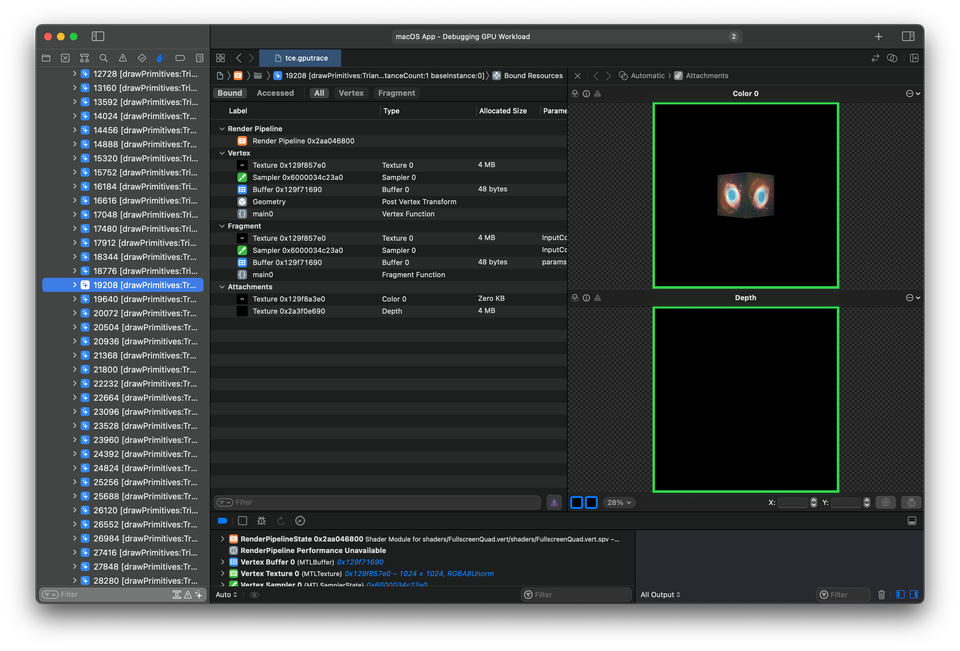Open the Debug navigator icon
Image resolution: width=960 pixels, height=651 pixels.
click(160, 58)
